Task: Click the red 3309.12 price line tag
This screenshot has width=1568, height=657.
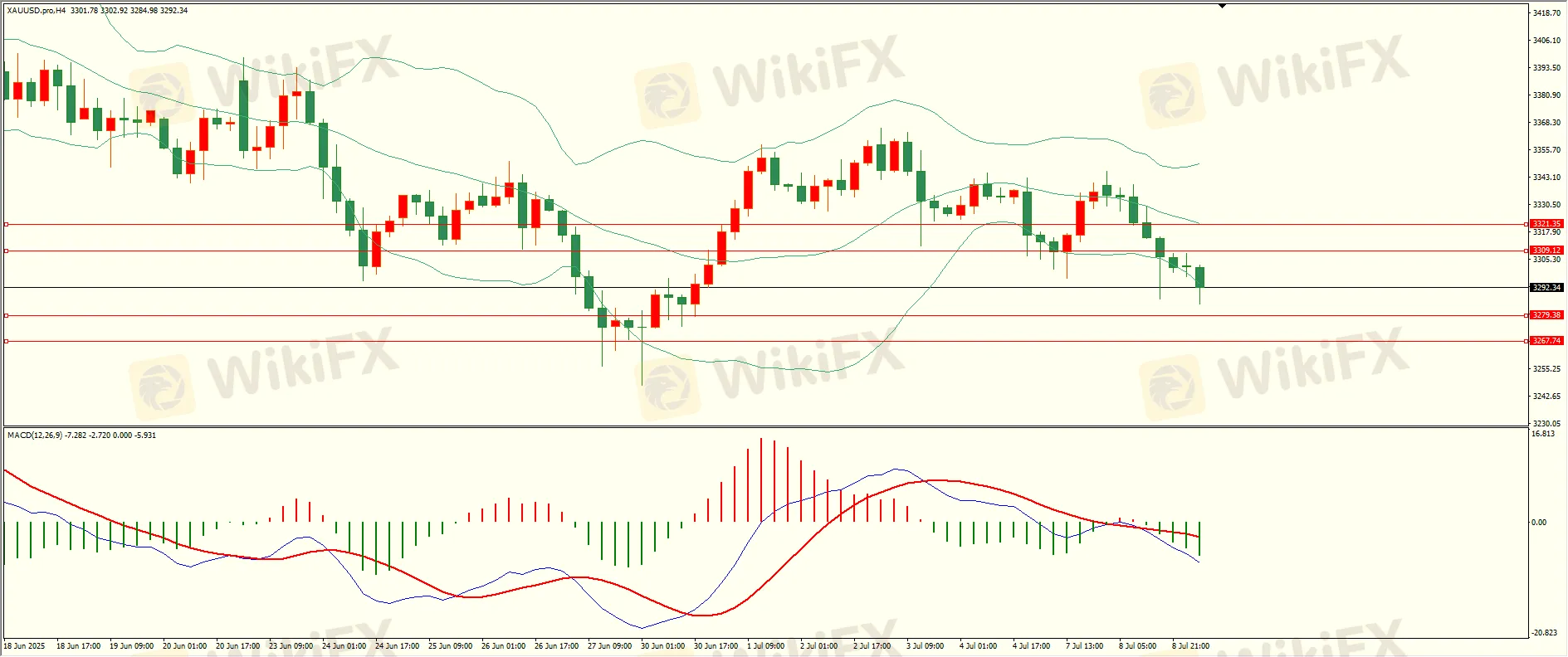Action: pyautogui.click(x=1546, y=251)
